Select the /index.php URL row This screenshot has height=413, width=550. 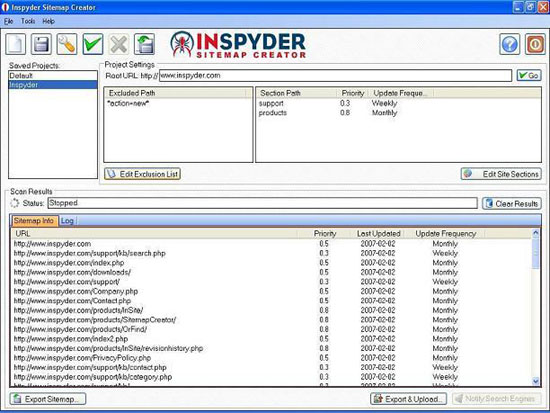[272, 263]
